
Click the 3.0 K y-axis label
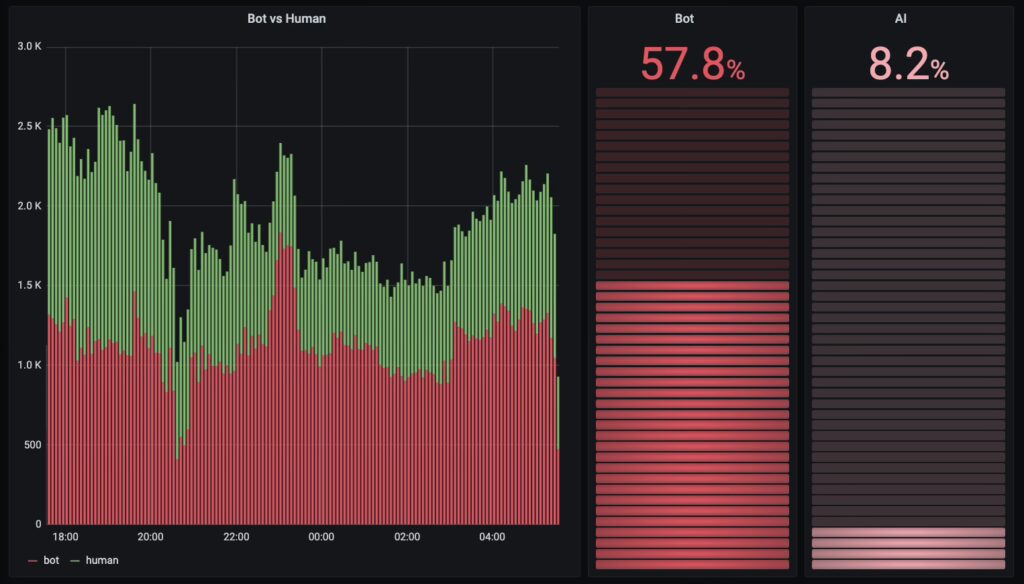tap(29, 46)
